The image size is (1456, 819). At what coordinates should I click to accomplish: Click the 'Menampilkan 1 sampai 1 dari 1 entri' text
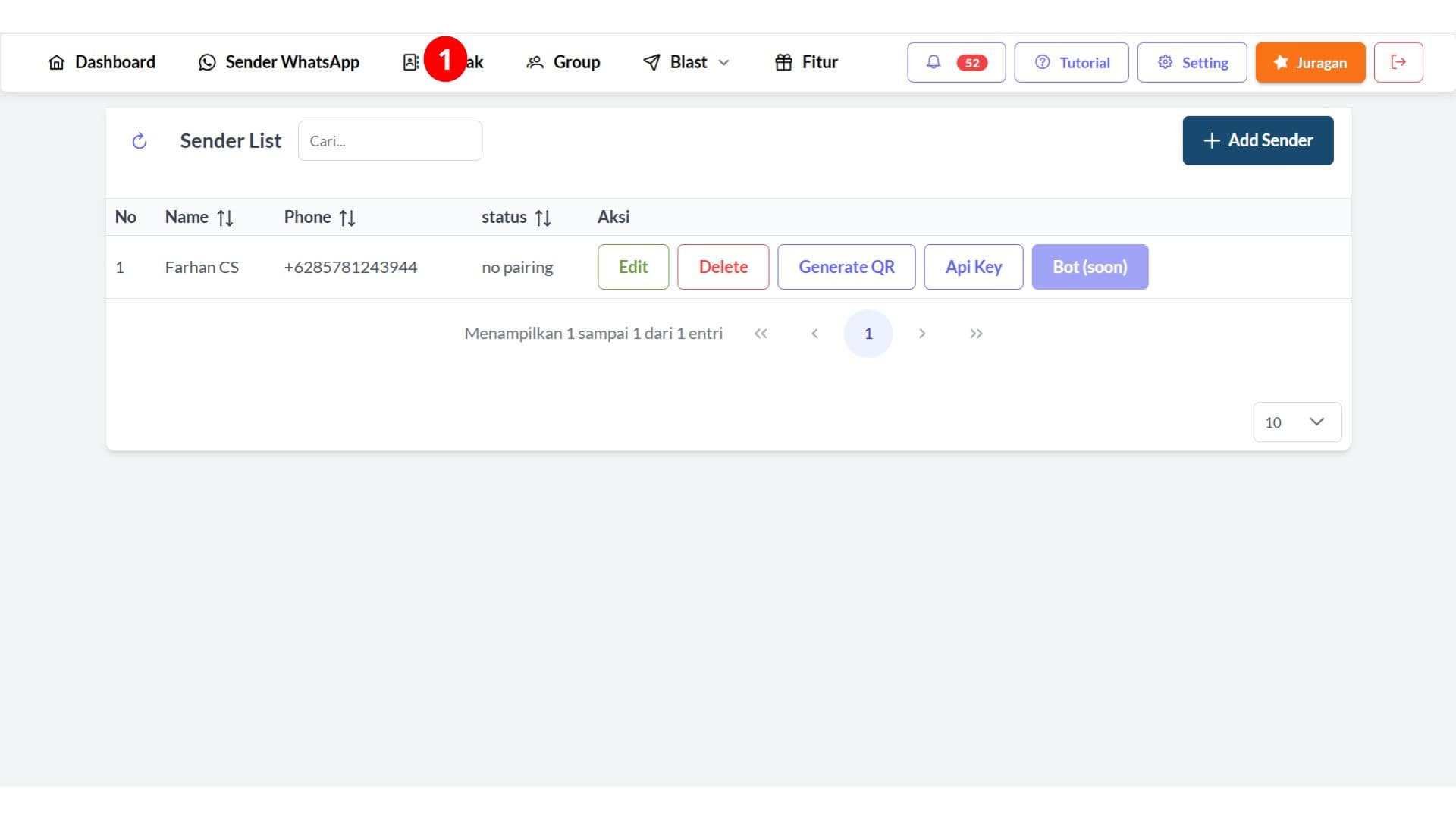(x=593, y=334)
